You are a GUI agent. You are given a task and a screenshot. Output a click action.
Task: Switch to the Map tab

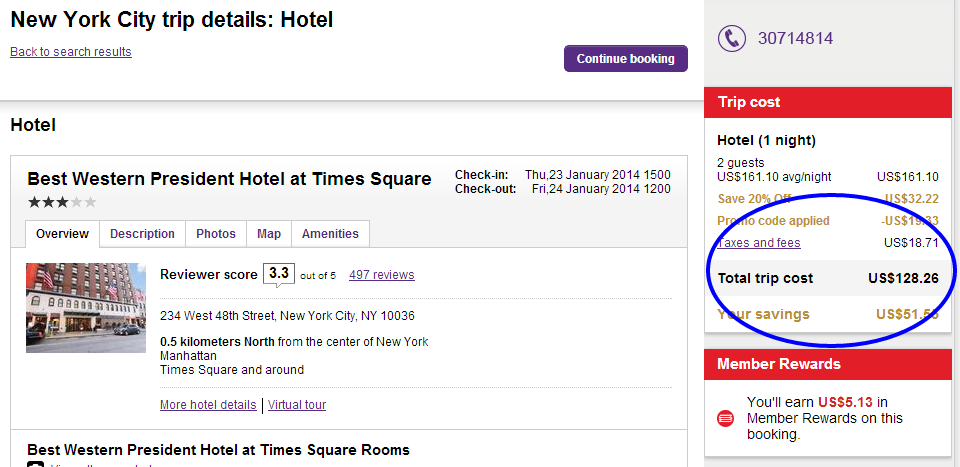(269, 234)
